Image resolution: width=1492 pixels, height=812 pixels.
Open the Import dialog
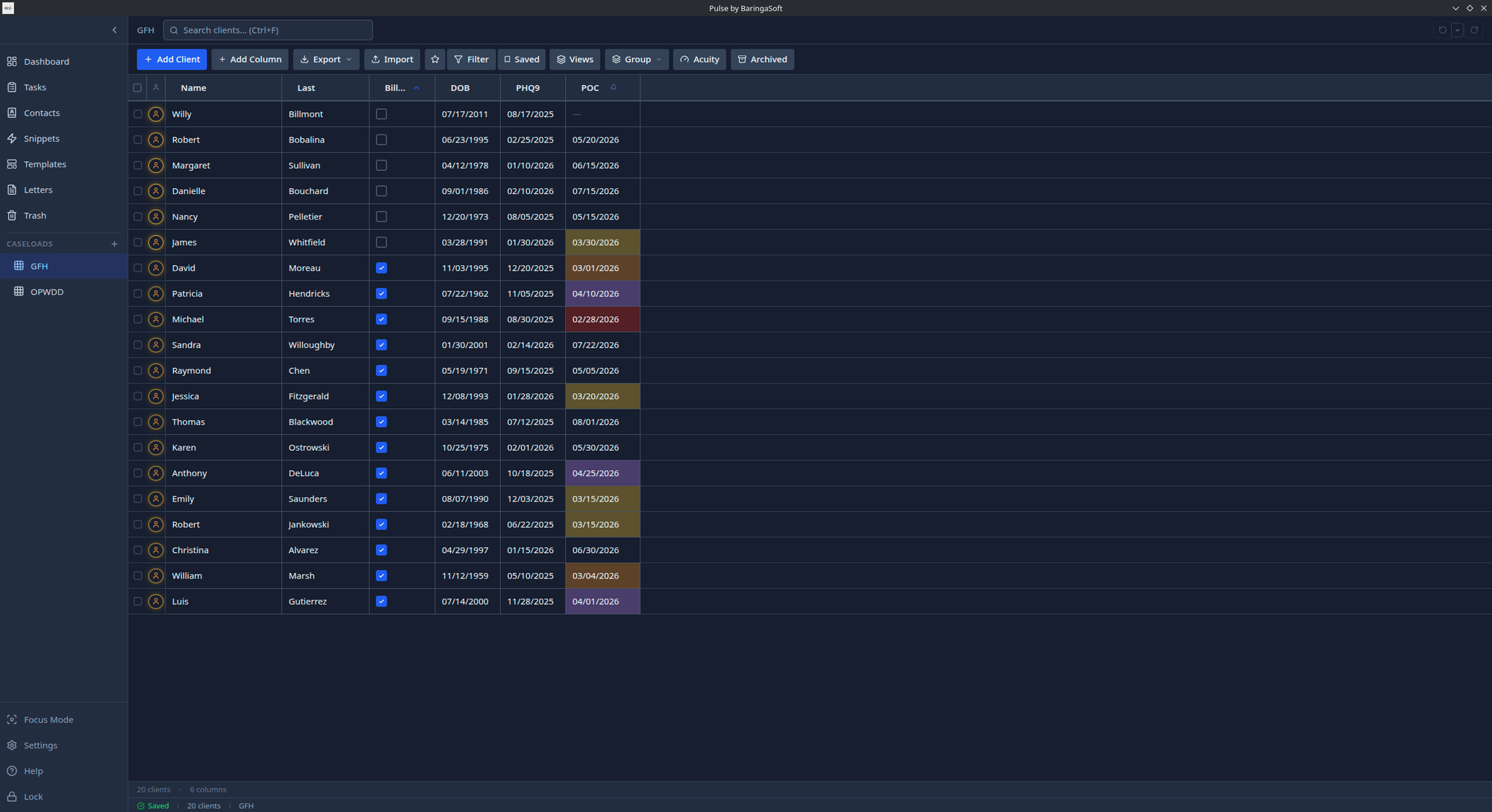coord(392,59)
